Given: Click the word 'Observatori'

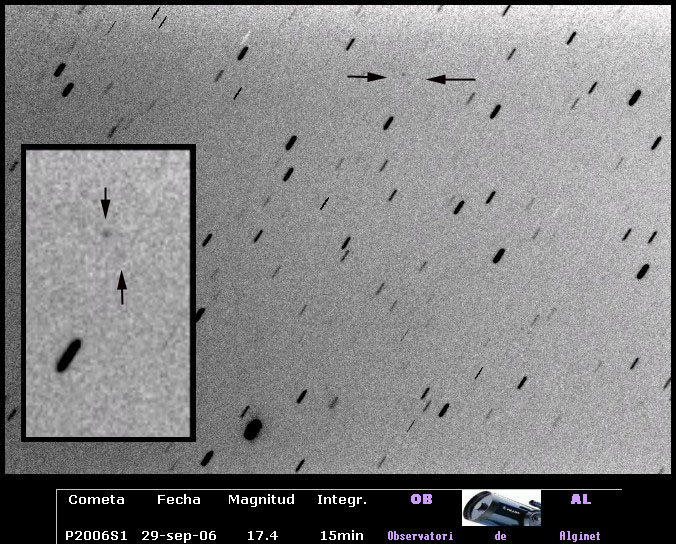Looking at the screenshot, I should tap(420, 536).
